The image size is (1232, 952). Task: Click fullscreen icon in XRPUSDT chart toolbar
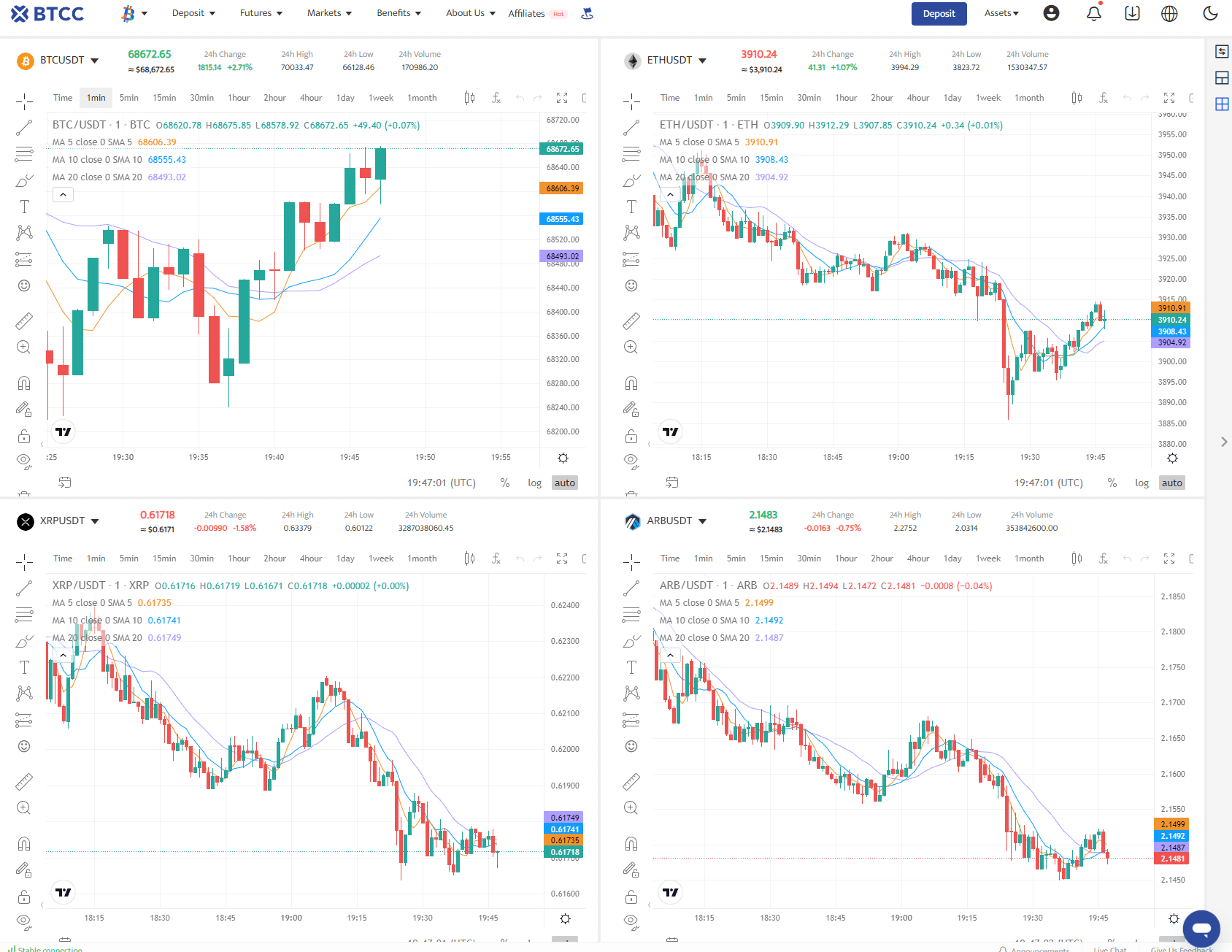(562, 558)
